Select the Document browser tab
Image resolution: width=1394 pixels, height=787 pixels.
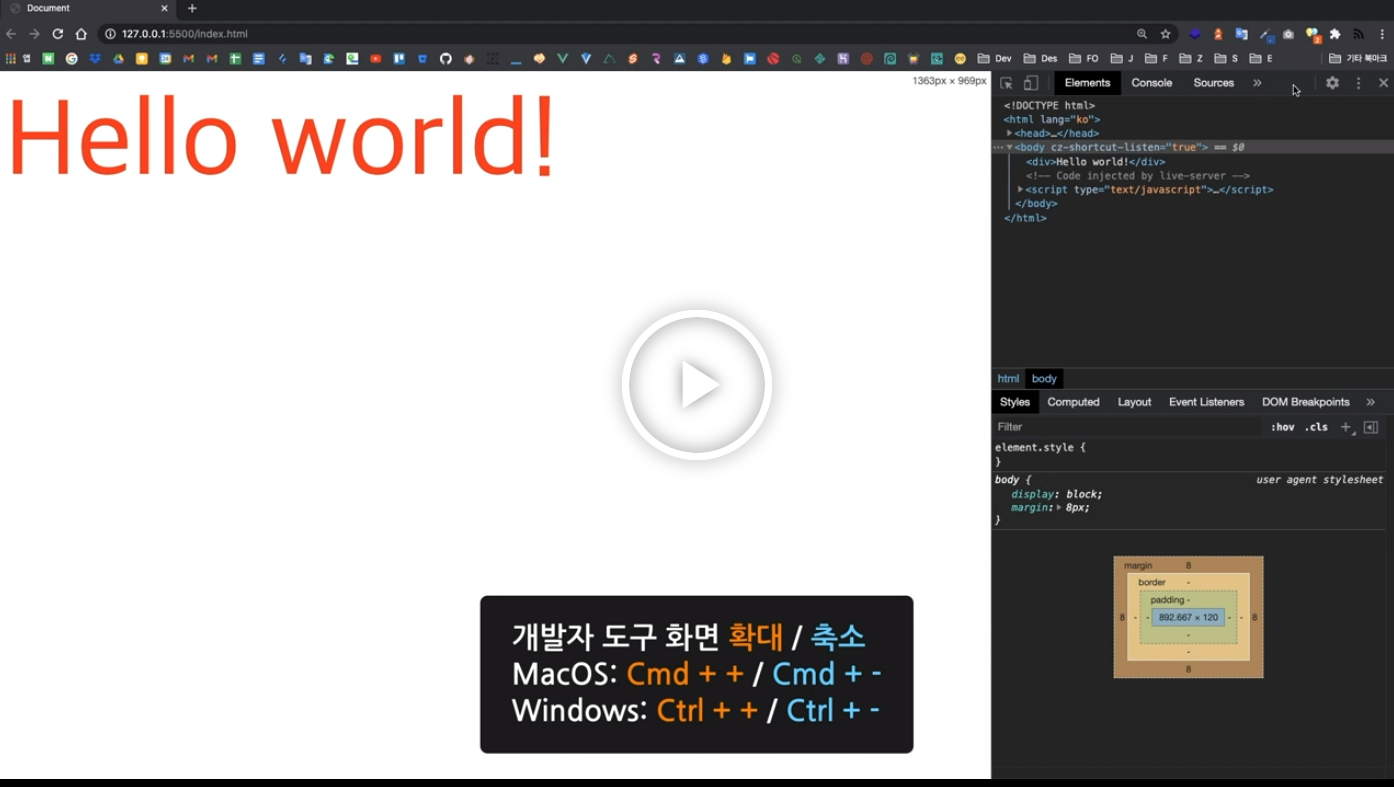(90, 8)
